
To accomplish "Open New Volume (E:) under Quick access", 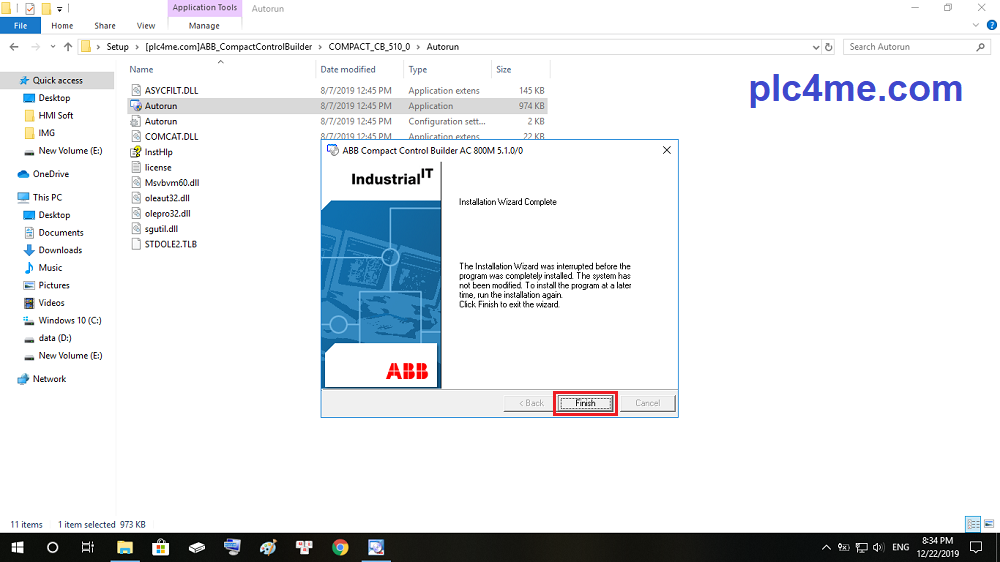I will click(70, 151).
